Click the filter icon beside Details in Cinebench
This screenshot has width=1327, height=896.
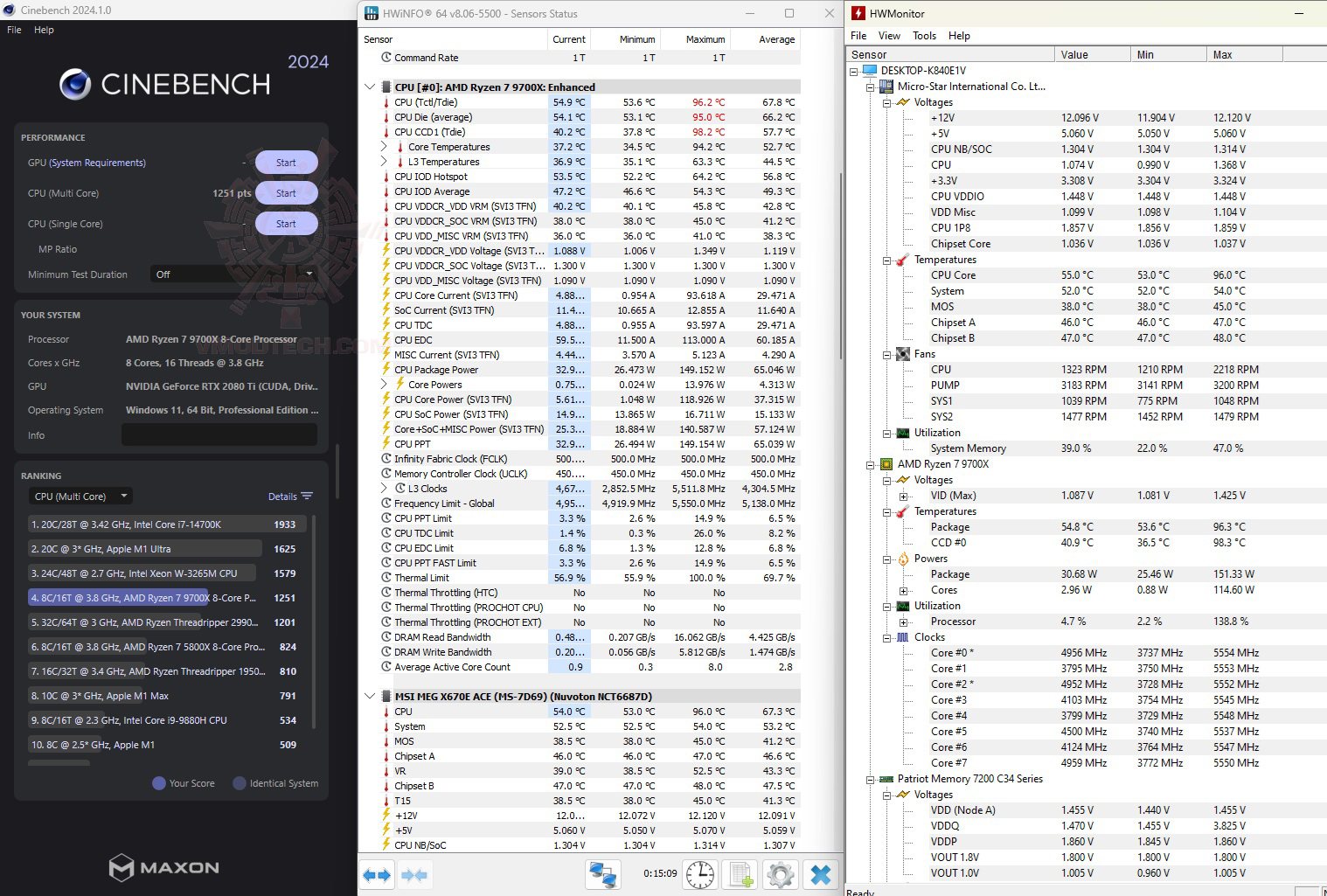[307, 497]
